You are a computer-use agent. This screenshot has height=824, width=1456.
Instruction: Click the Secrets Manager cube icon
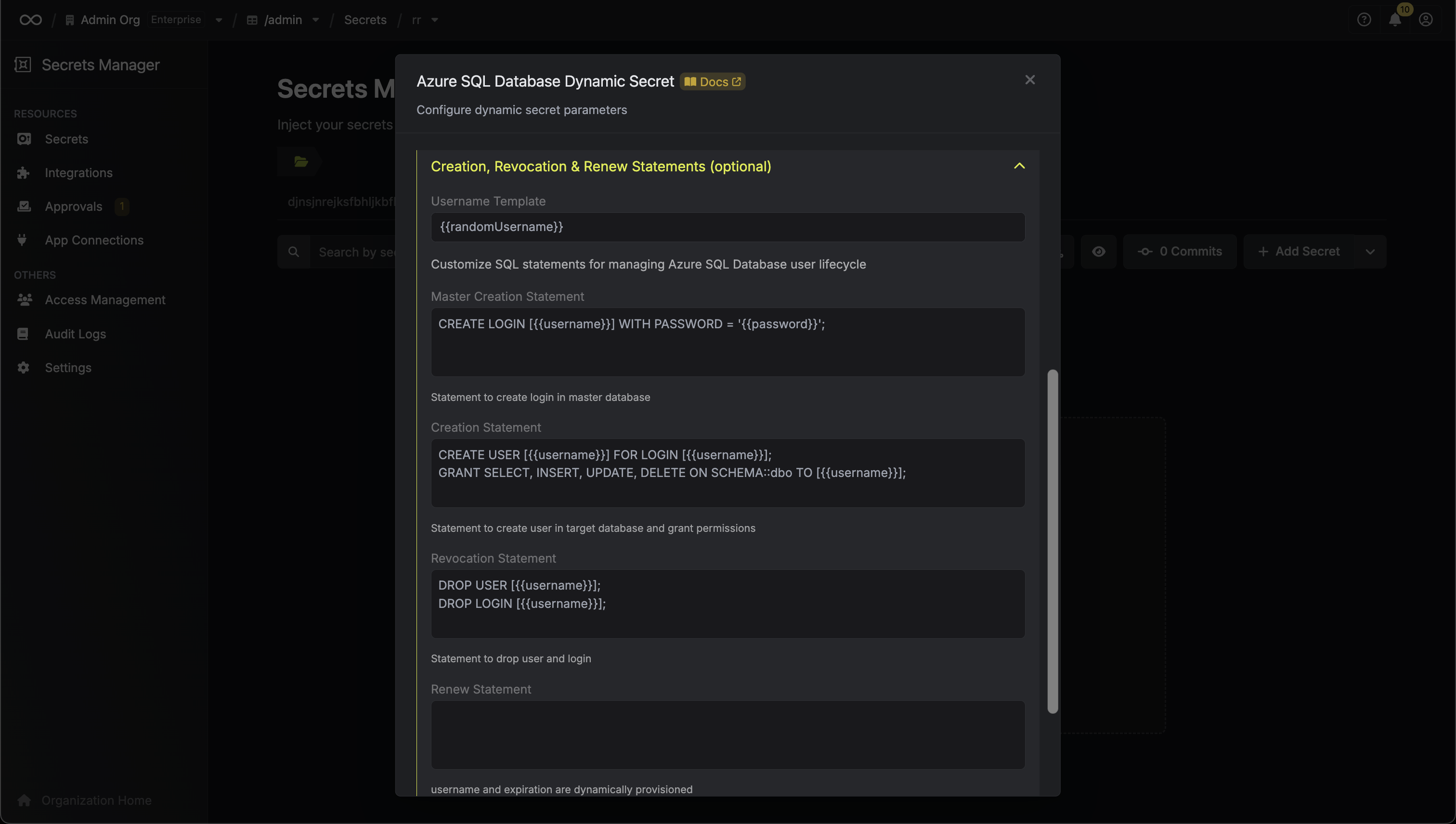tap(23, 64)
